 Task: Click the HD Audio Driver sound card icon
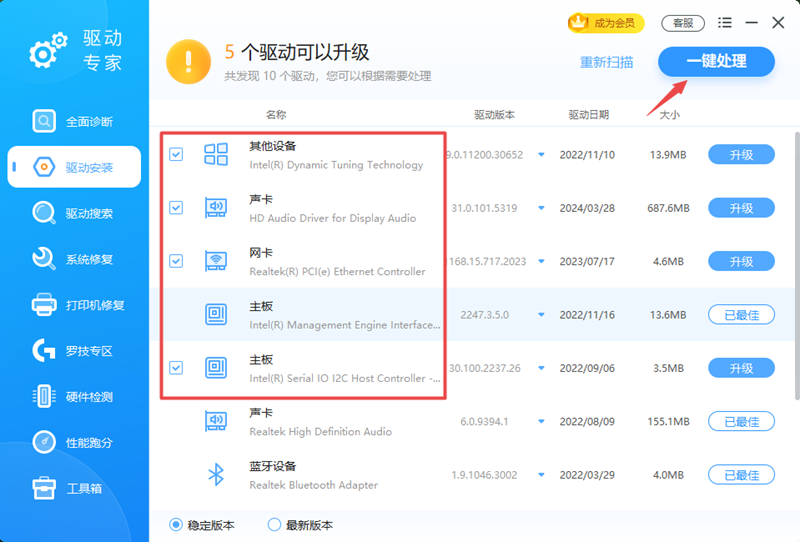tap(216, 207)
